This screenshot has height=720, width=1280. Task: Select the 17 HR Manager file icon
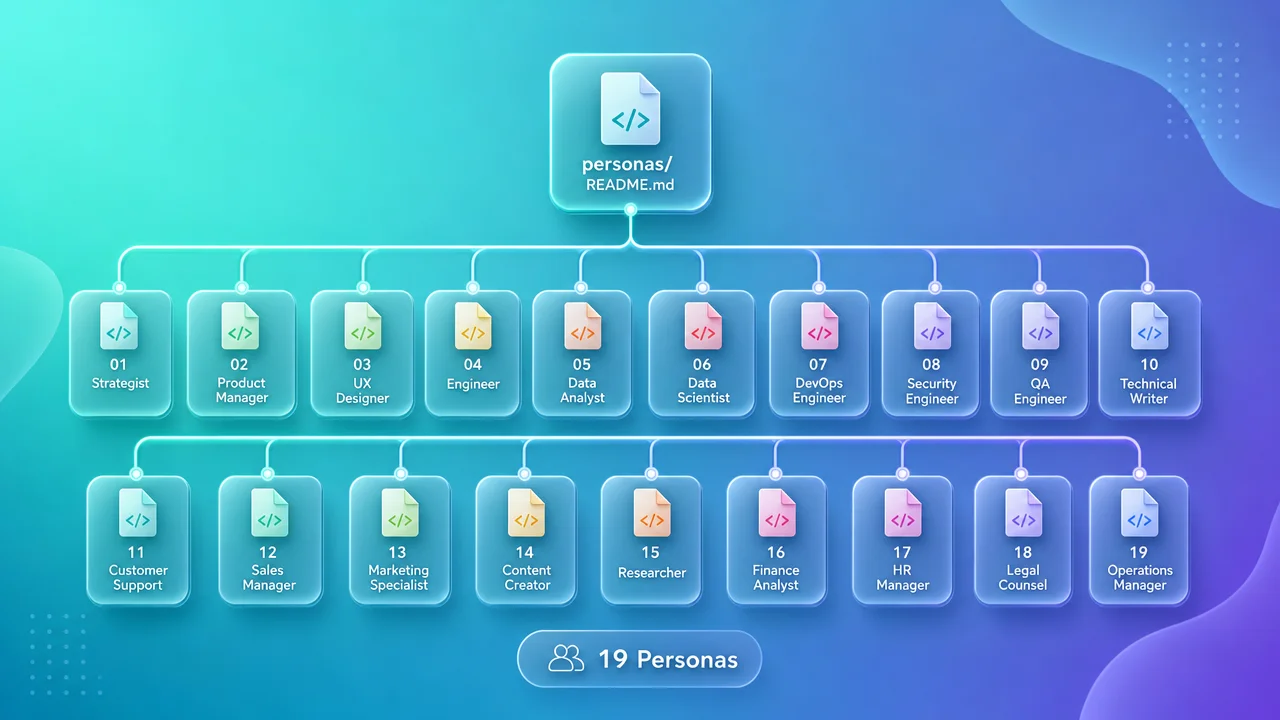[x=902, y=513]
